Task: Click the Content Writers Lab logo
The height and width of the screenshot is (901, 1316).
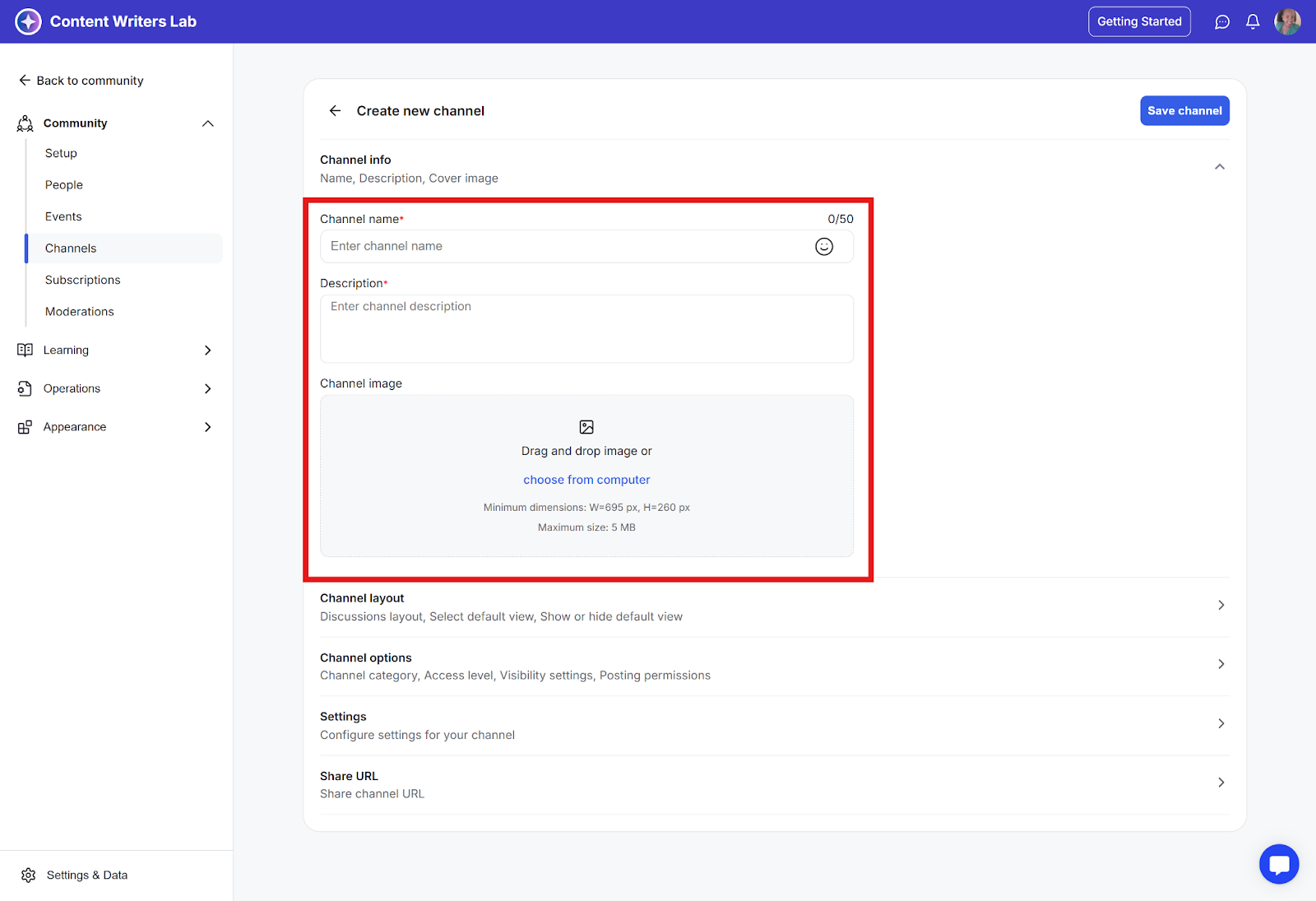Action: (x=28, y=22)
